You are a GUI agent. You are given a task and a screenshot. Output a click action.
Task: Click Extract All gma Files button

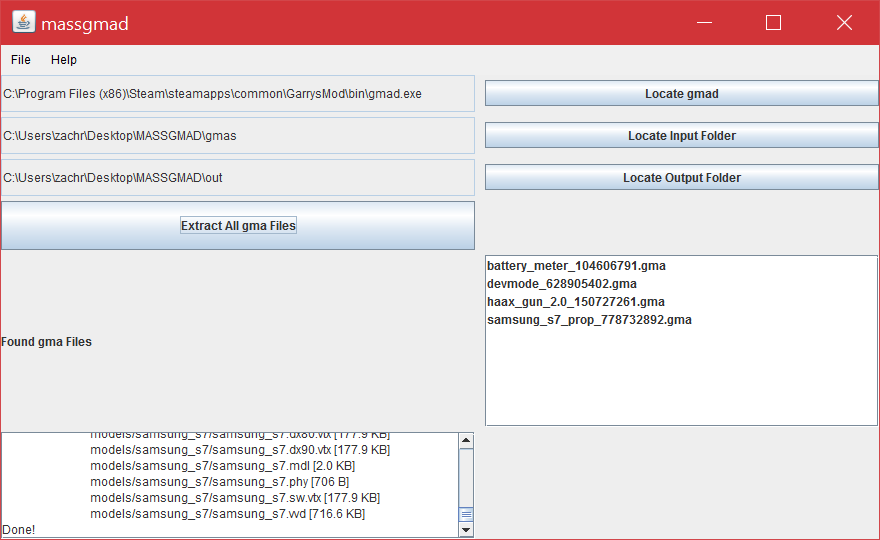pos(238,226)
